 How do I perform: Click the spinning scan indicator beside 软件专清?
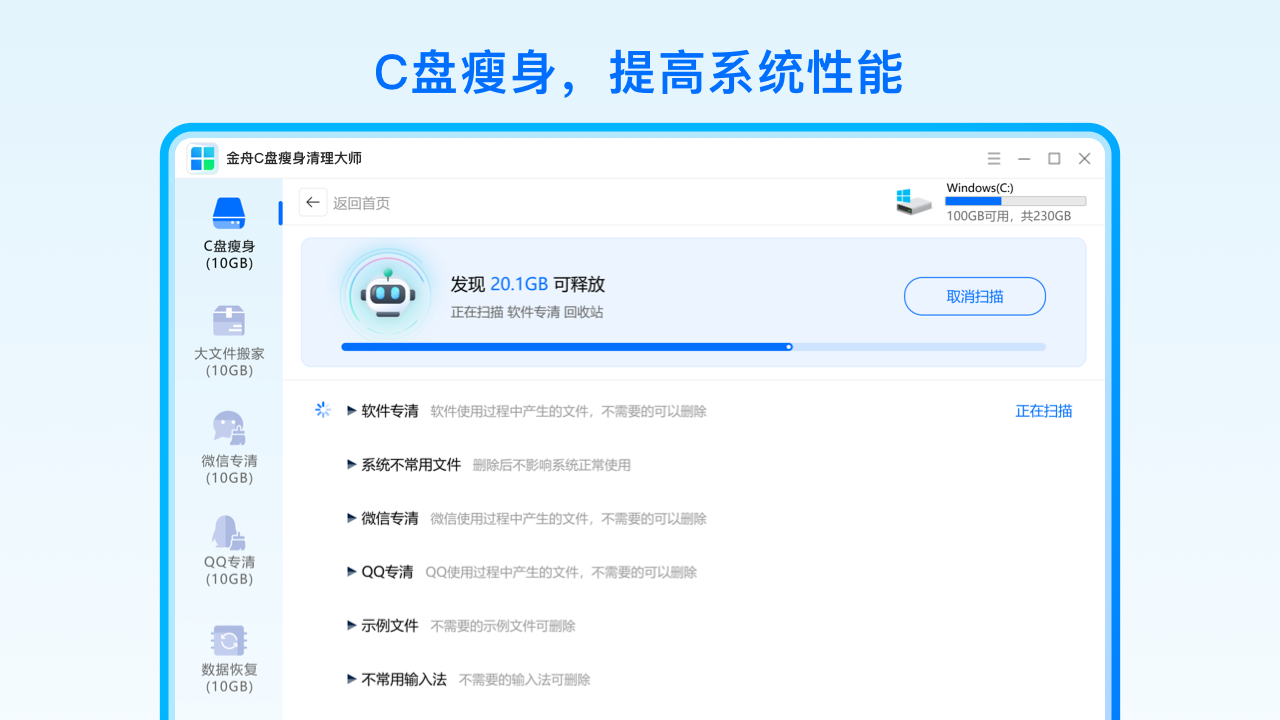[x=322, y=409]
